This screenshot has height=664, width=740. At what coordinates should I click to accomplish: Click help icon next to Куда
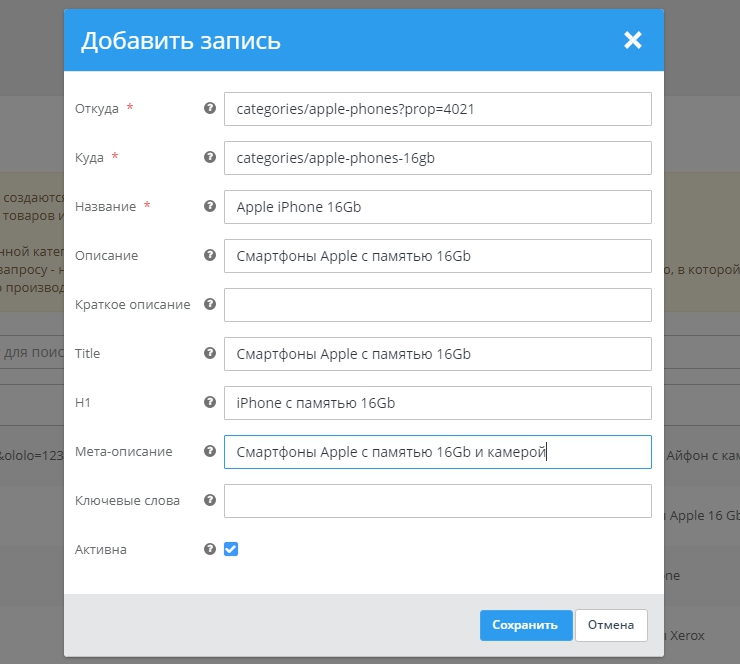pos(210,157)
